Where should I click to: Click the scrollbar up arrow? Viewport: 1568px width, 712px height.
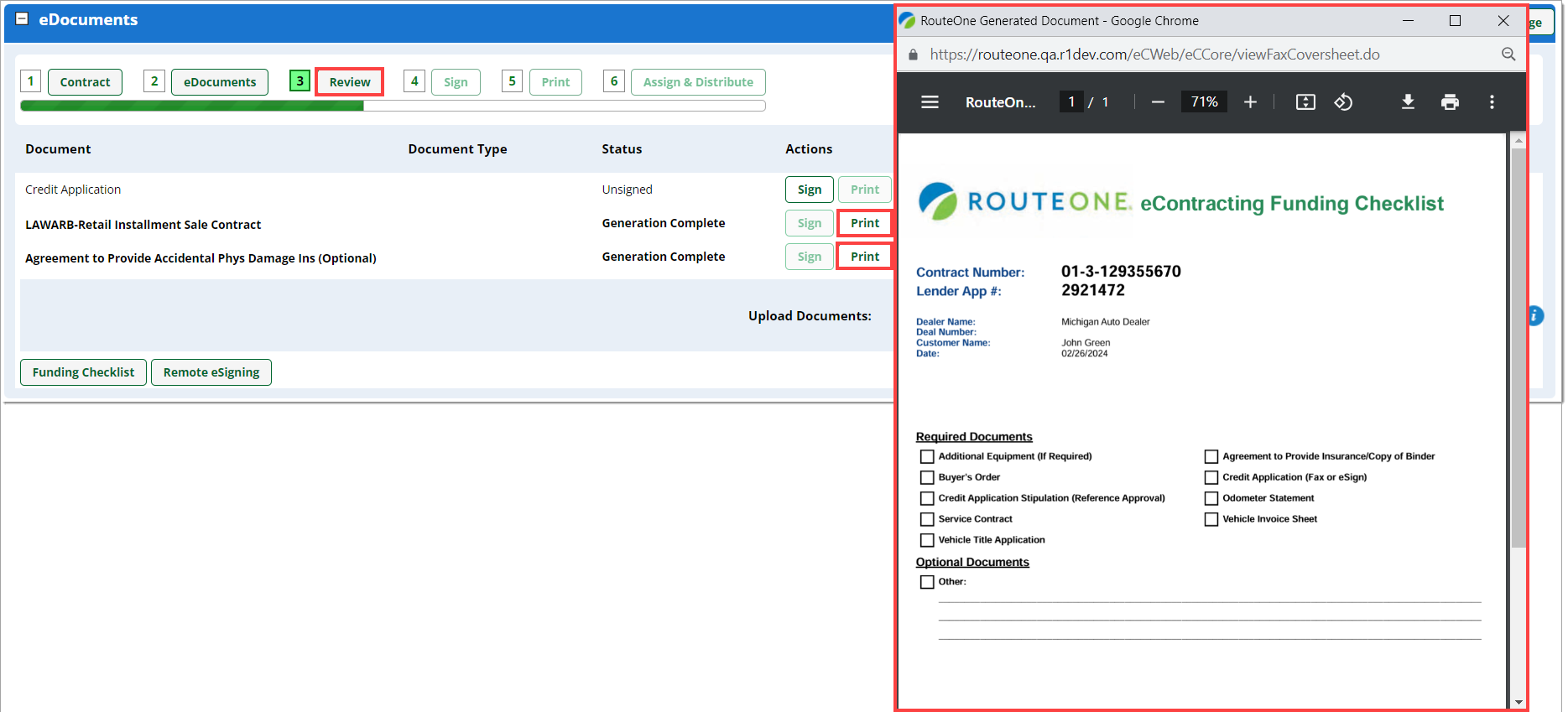[1518, 140]
